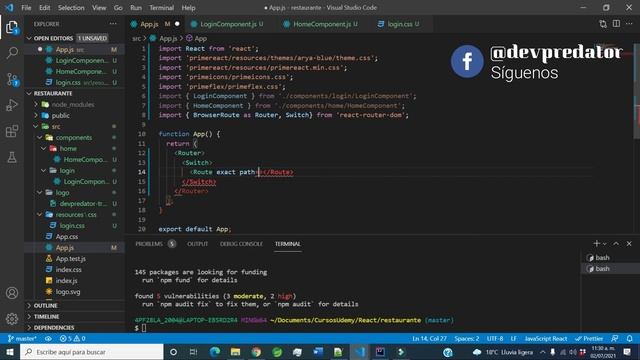640x360 pixels.
Task: Show the Problems panel tab
Action: click(156, 244)
